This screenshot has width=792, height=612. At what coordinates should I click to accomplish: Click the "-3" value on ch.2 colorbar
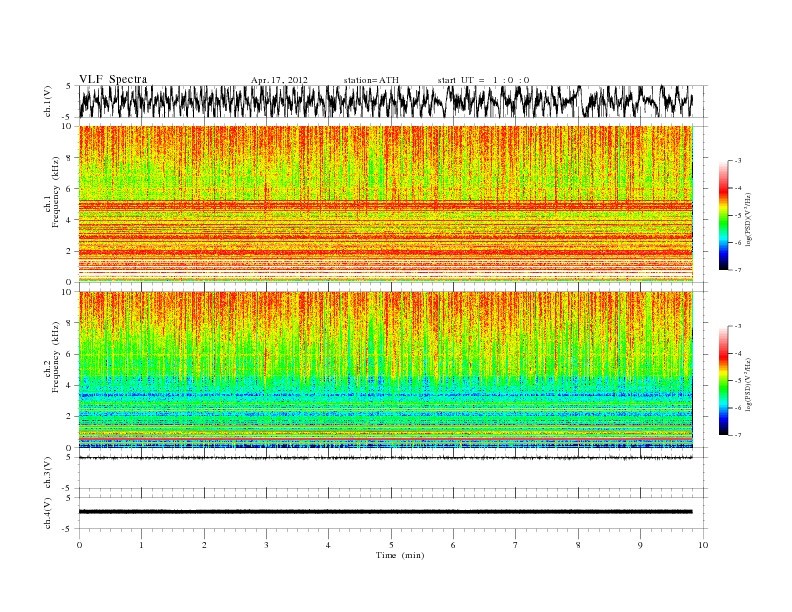738,326
